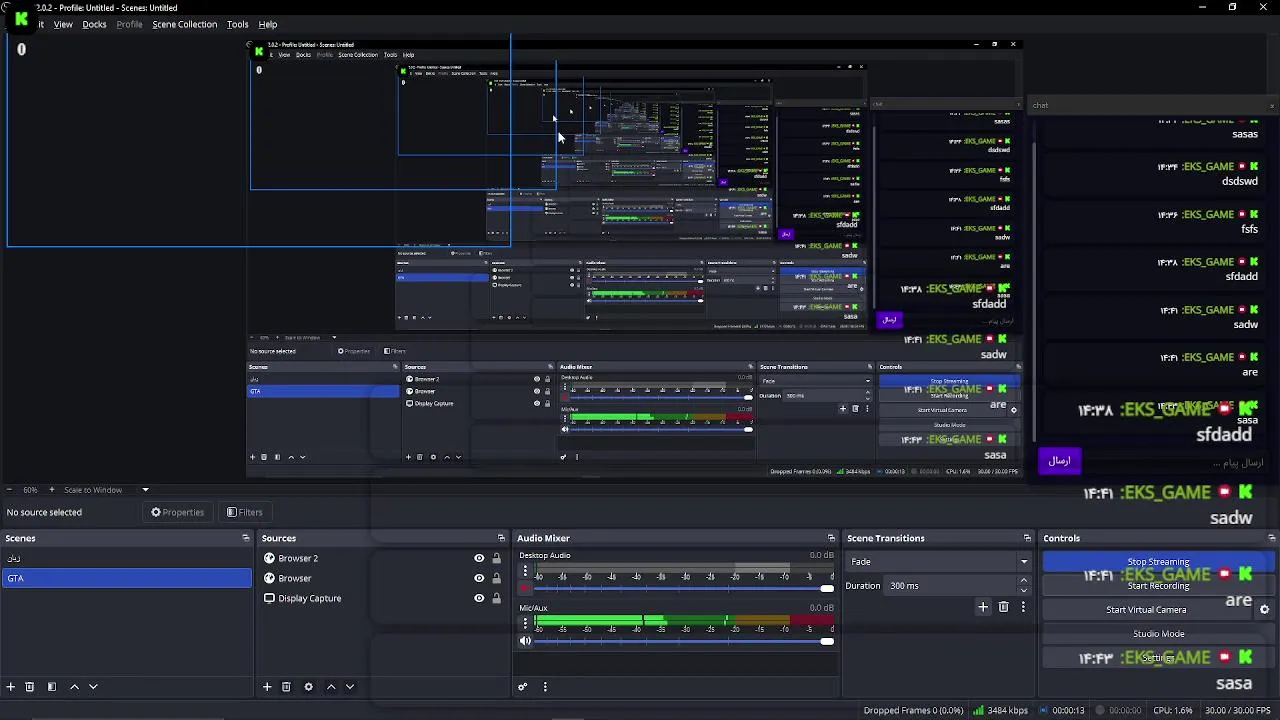Viewport: 1280px width, 720px height.
Task: Pop out the Scenes dock
Action: (x=246, y=538)
